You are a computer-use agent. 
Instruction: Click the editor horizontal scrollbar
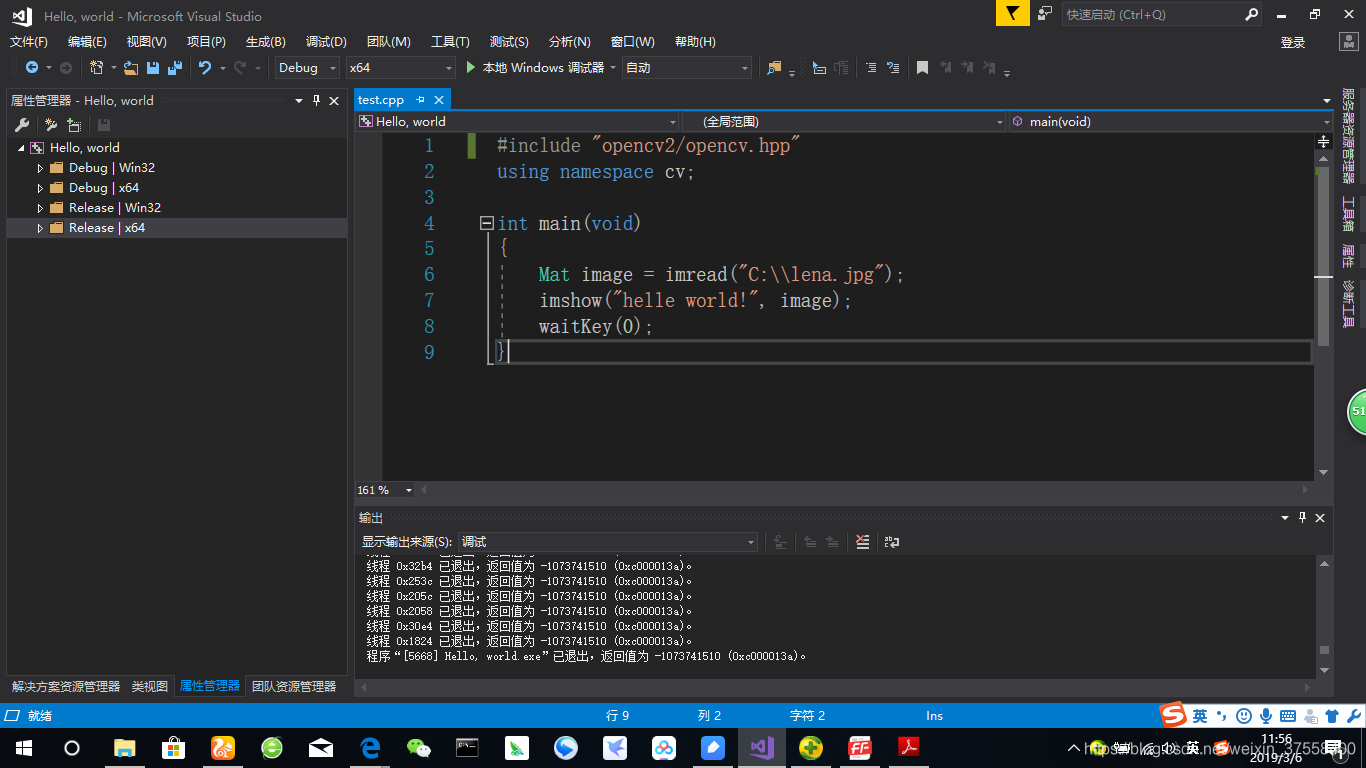pos(865,490)
